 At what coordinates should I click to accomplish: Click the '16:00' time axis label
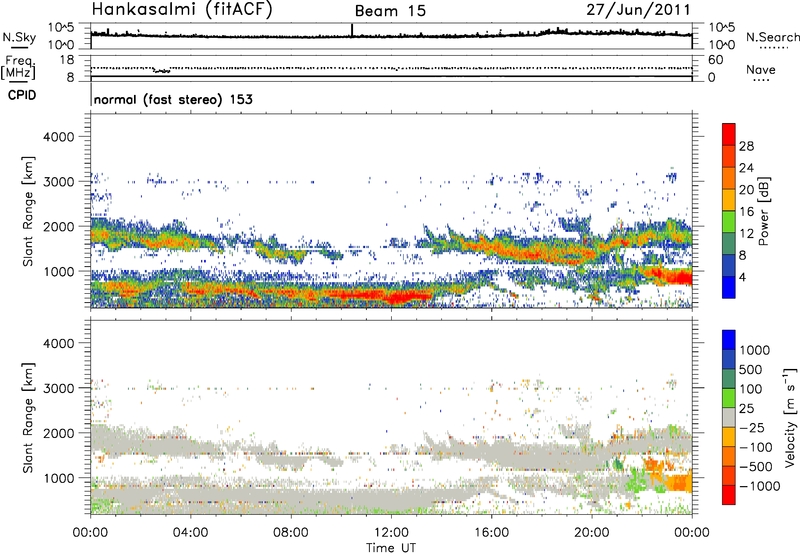click(492, 533)
